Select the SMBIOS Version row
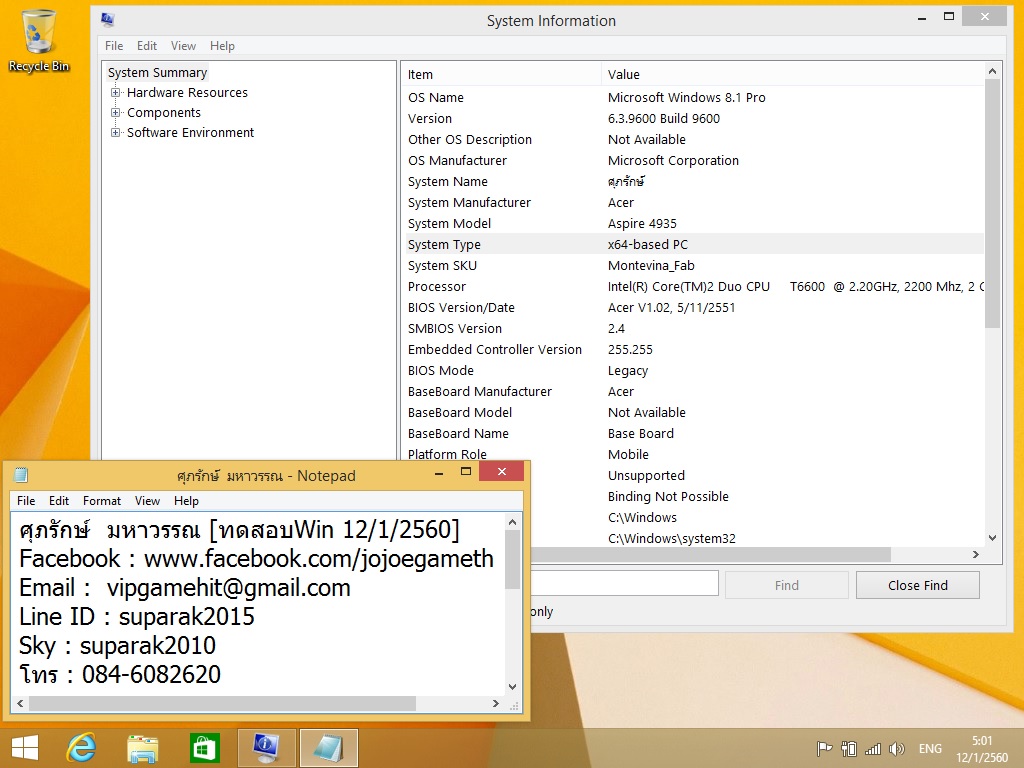This screenshot has width=1024, height=768. pyautogui.click(x=694, y=328)
